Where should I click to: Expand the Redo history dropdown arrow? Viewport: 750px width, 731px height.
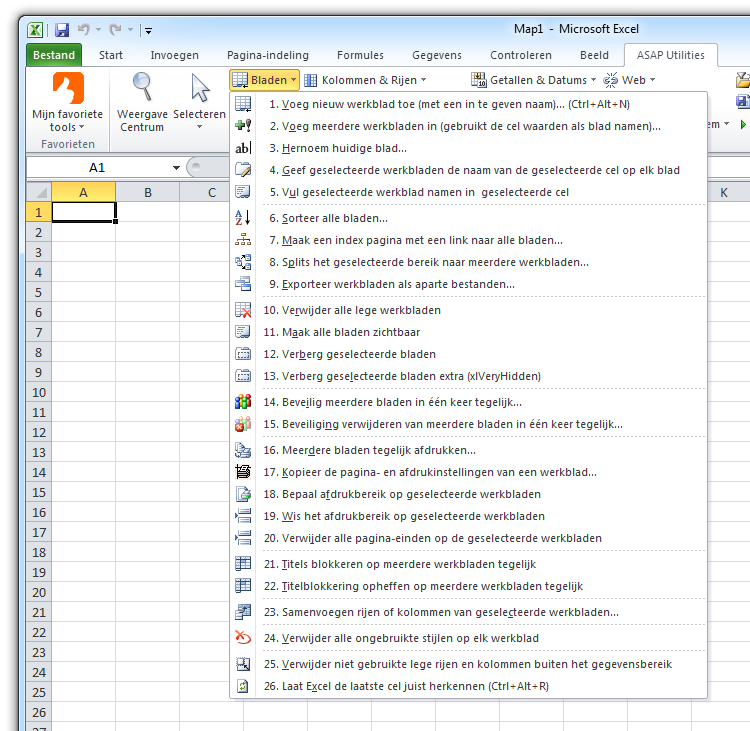pos(130,30)
